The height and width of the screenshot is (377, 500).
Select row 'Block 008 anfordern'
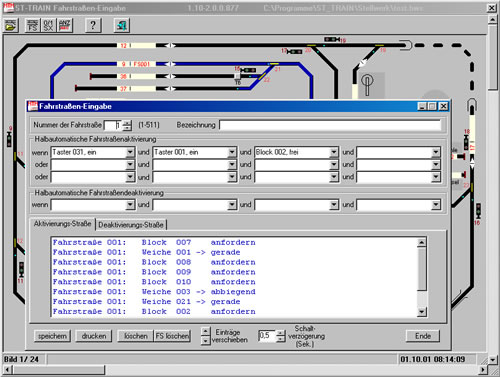pos(154,262)
